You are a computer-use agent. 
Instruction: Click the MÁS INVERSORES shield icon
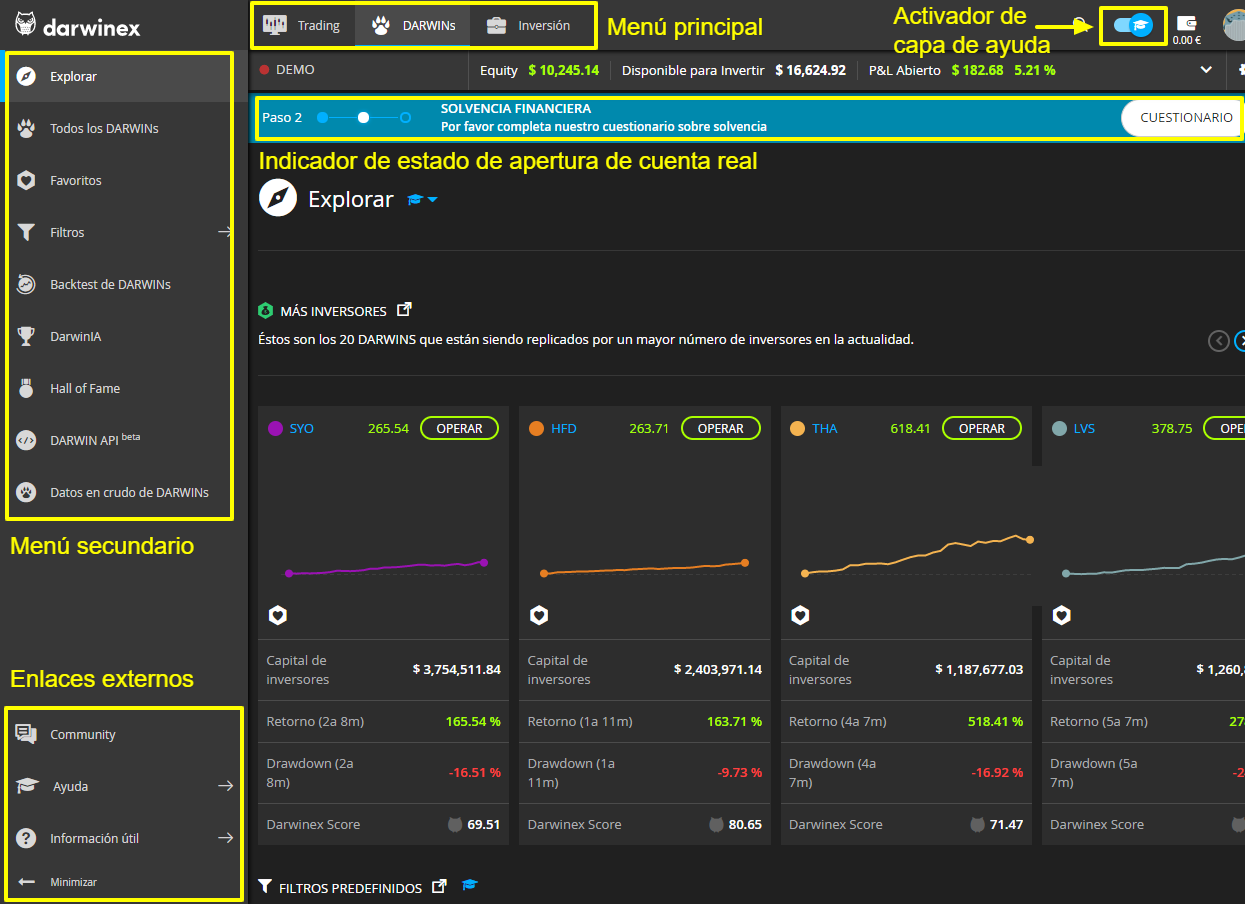[265, 311]
